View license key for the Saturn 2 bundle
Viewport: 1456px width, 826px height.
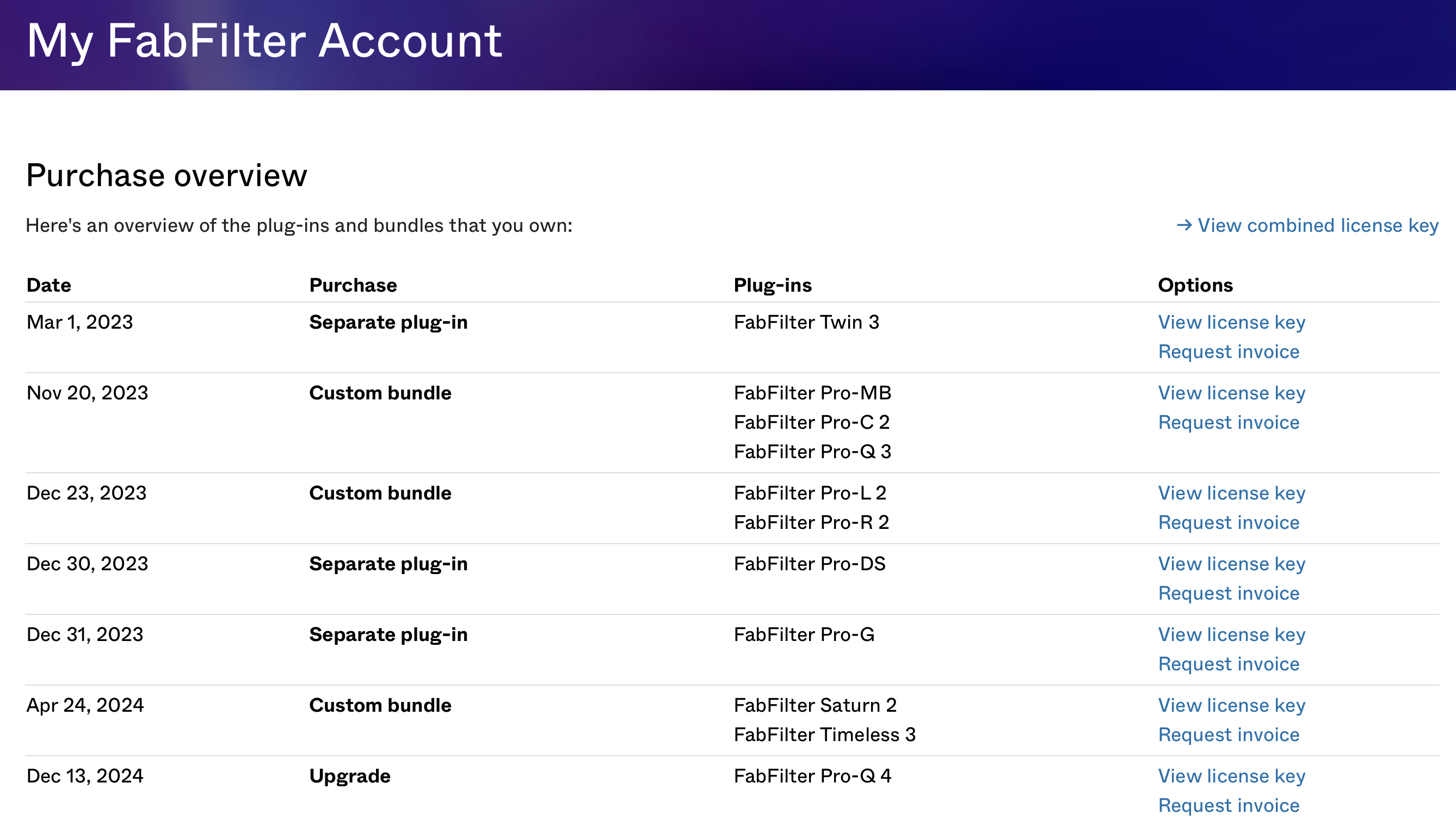pos(1231,705)
